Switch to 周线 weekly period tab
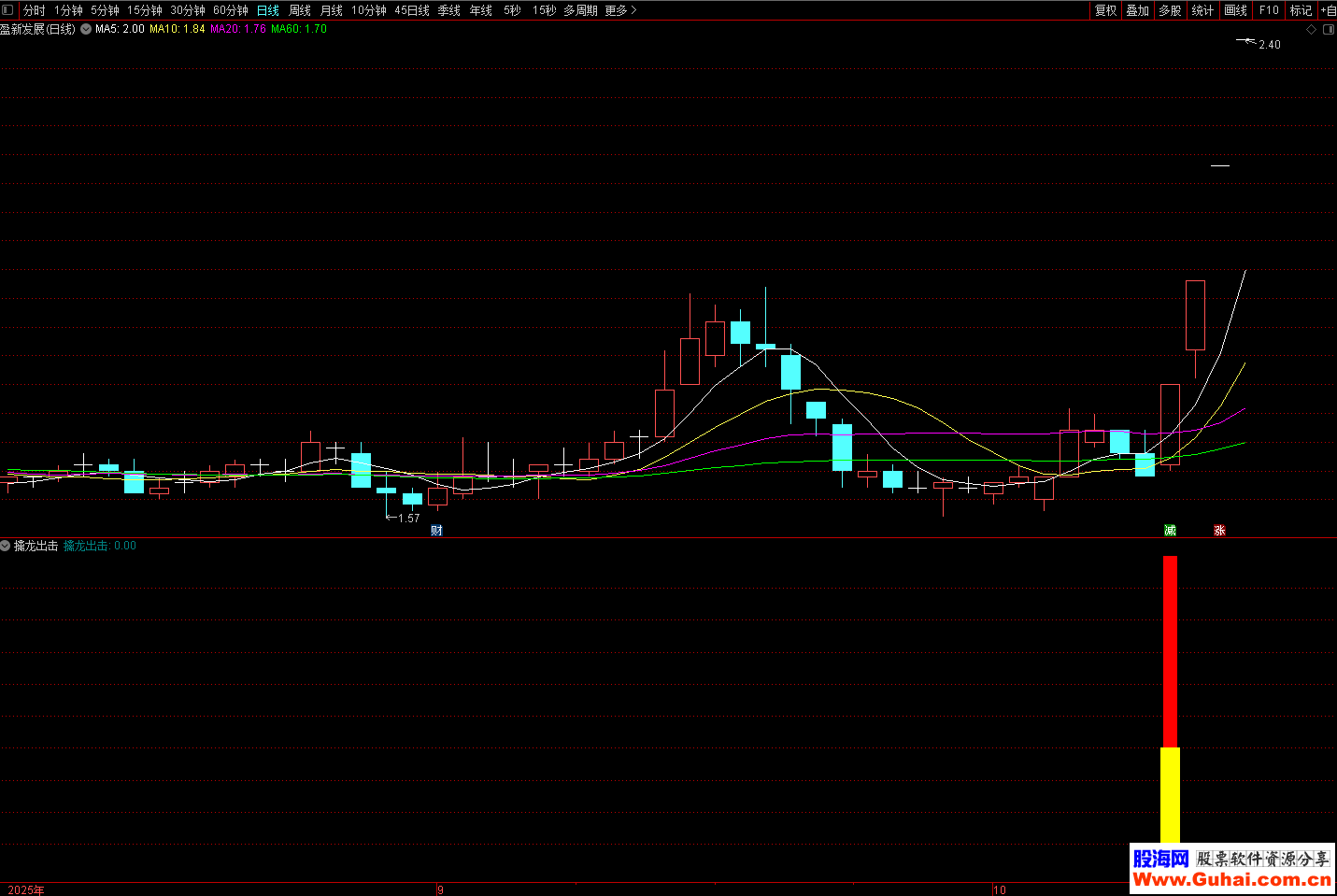 point(300,10)
